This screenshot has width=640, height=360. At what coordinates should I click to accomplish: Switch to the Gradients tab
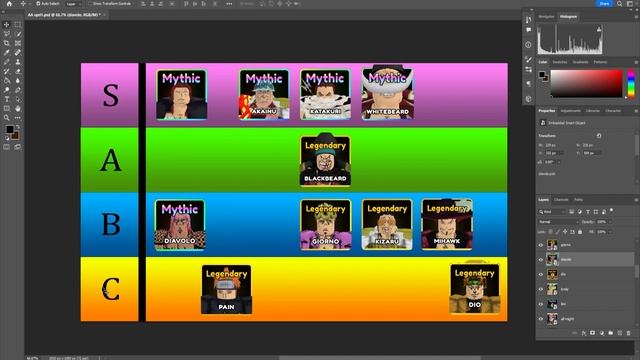pos(580,62)
